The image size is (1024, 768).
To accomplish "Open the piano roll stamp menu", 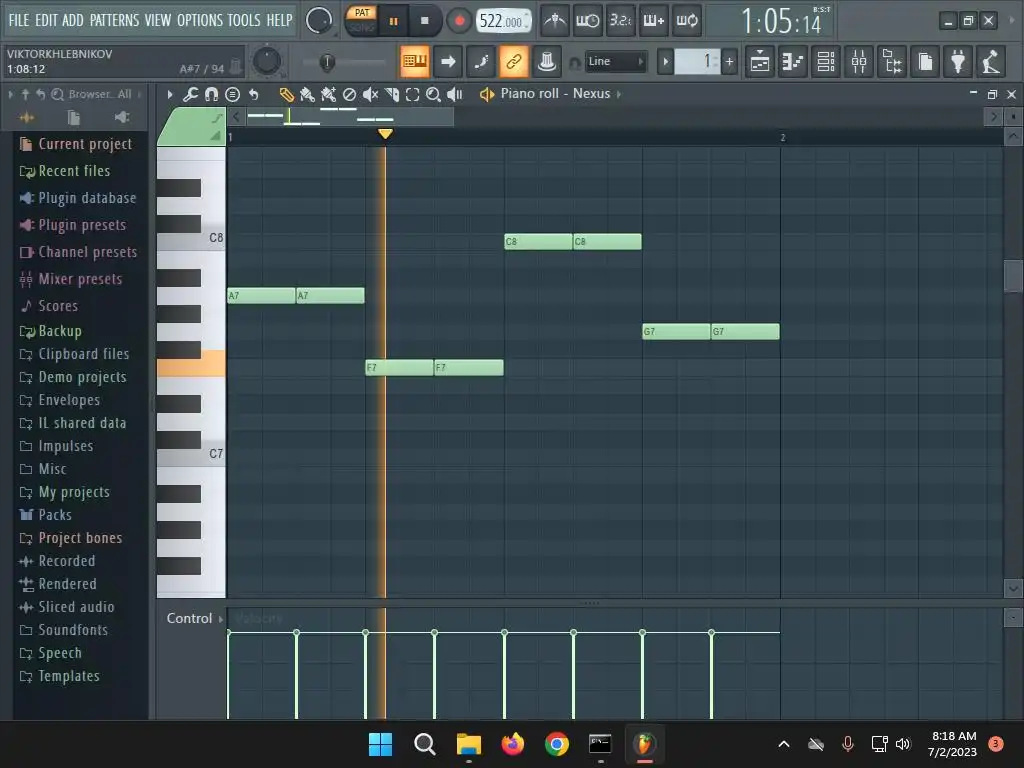I will pos(232,95).
